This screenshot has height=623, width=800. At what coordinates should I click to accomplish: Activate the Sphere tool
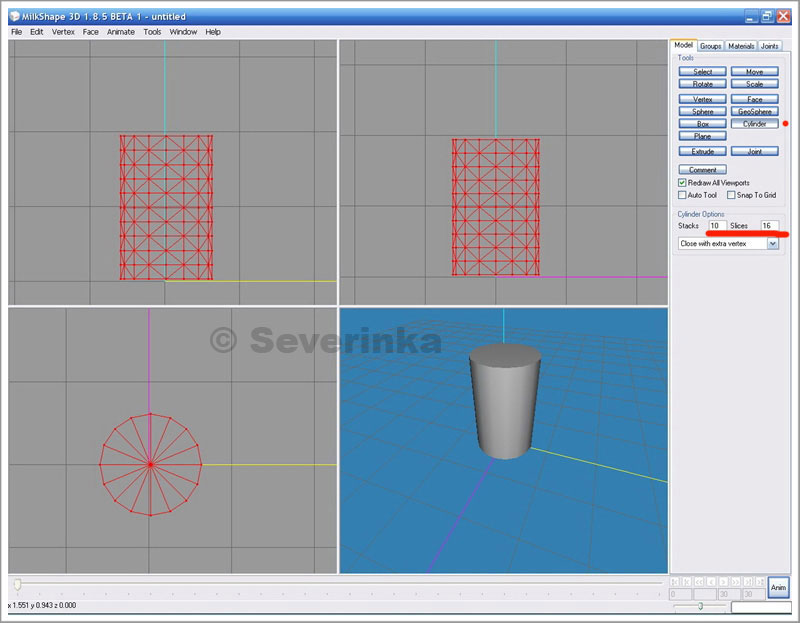coord(703,112)
